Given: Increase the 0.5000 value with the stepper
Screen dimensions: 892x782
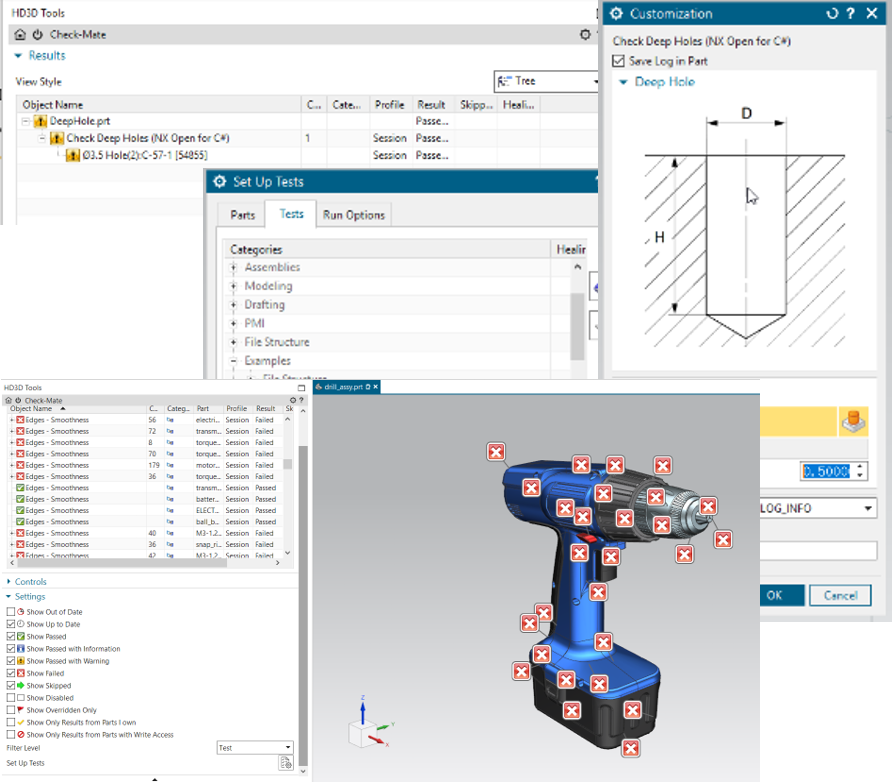Looking at the screenshot, I should [861, 466].
